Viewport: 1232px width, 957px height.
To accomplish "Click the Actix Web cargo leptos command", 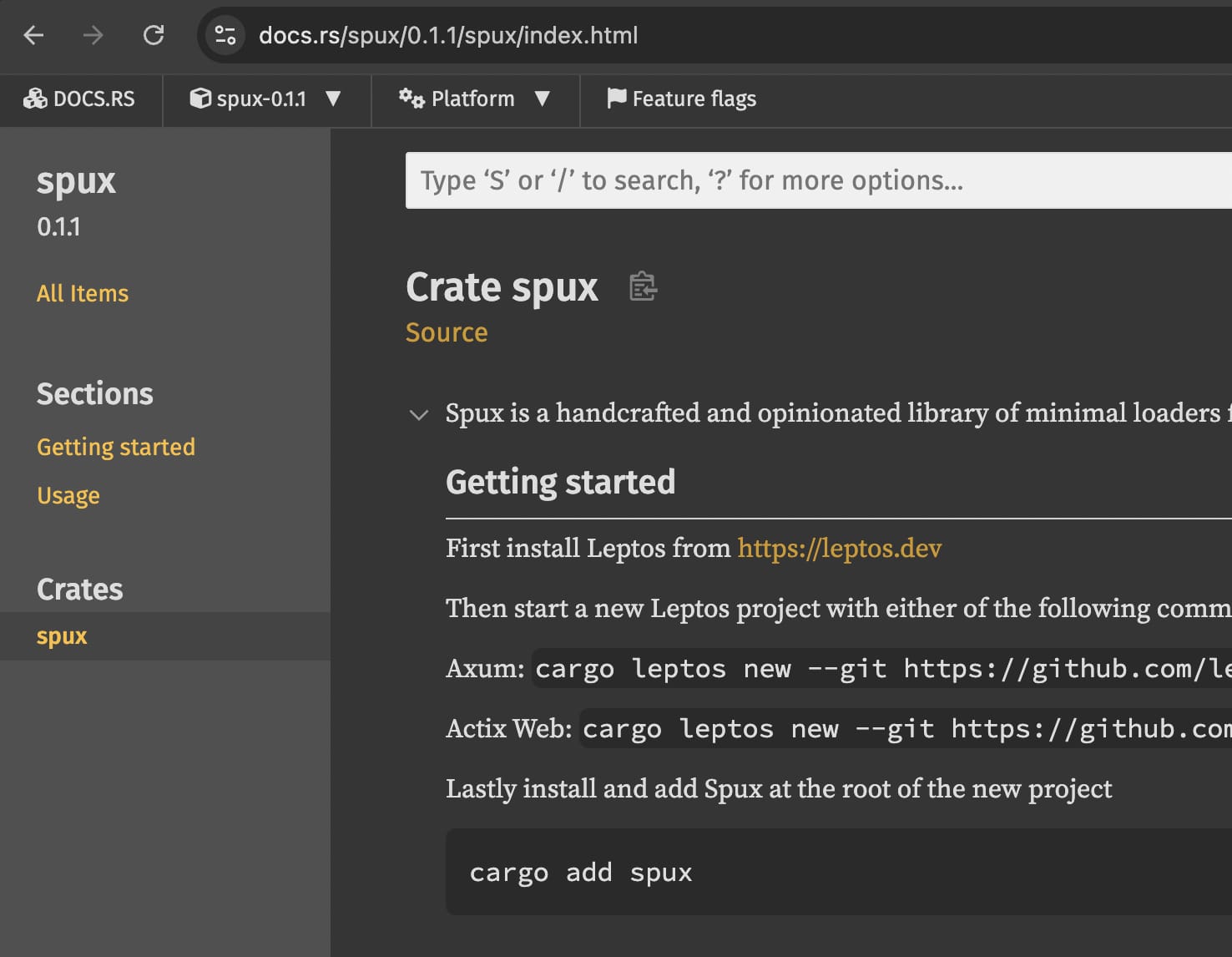I will click(x=906, y=728).
